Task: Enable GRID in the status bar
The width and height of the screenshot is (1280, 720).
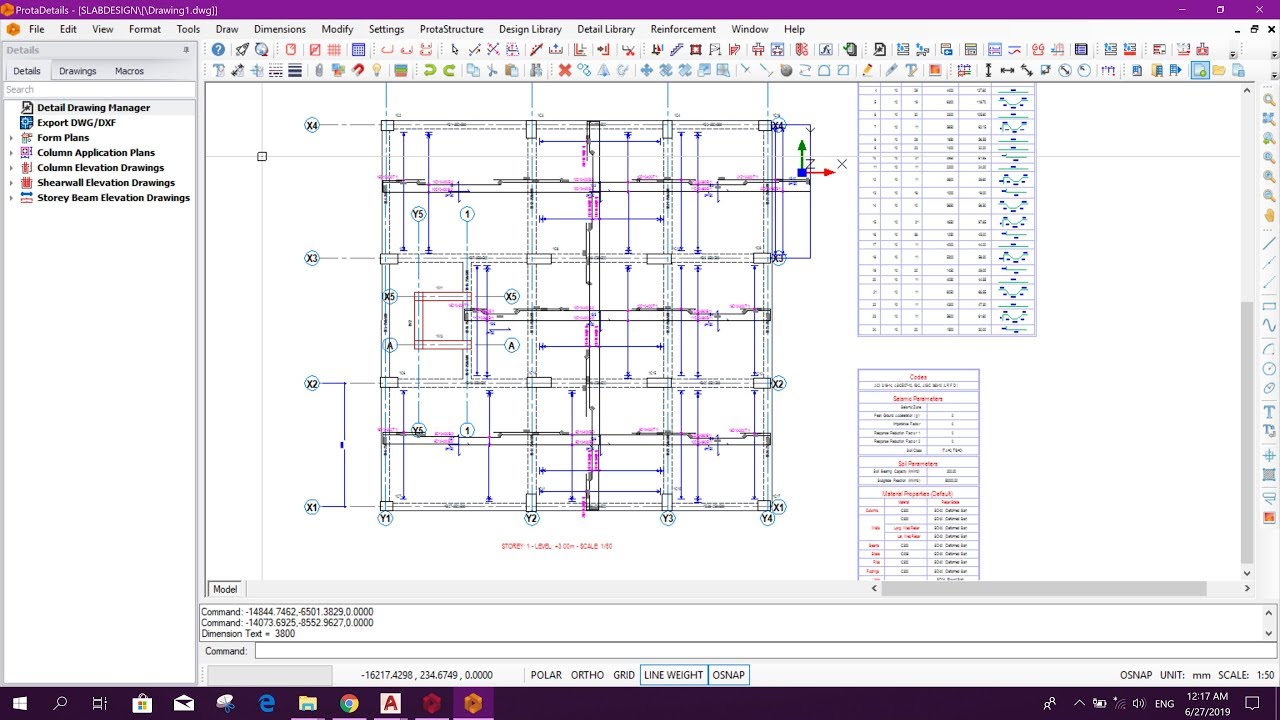Action: coord(624,675)
